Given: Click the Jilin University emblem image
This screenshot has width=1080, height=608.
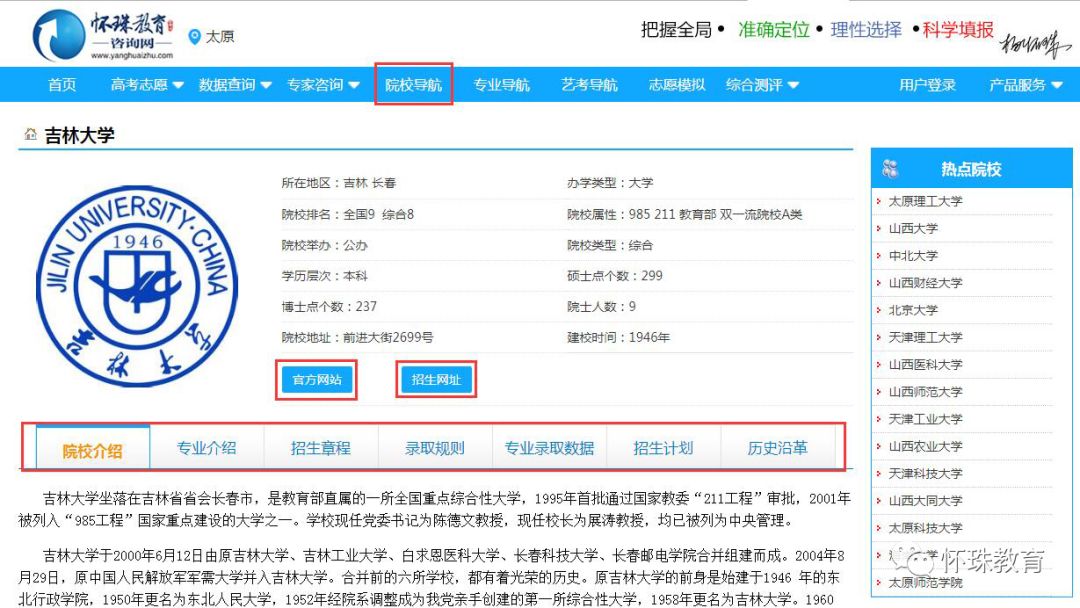Looking at the screenshot, I should (136, 286).
